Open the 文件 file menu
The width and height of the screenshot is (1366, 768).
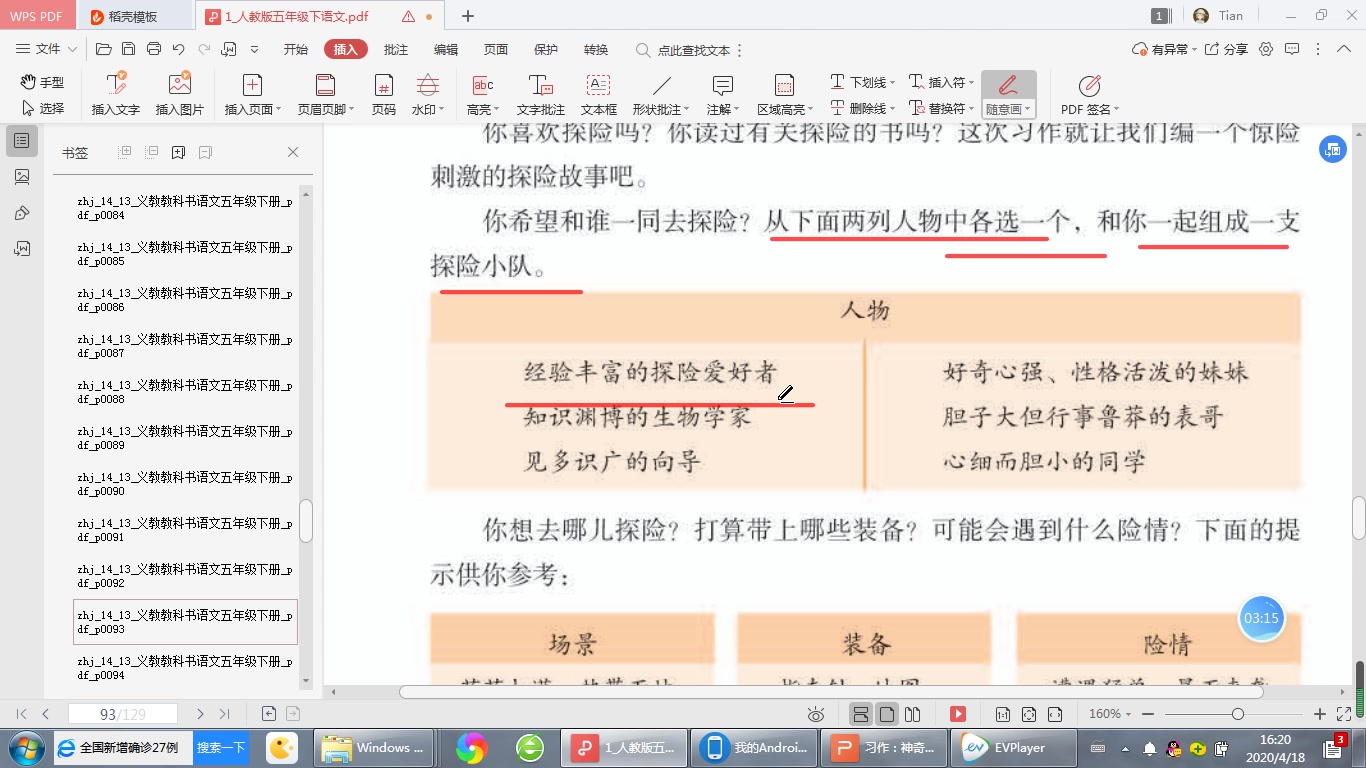pyautogui.click(x=47, y=49)
